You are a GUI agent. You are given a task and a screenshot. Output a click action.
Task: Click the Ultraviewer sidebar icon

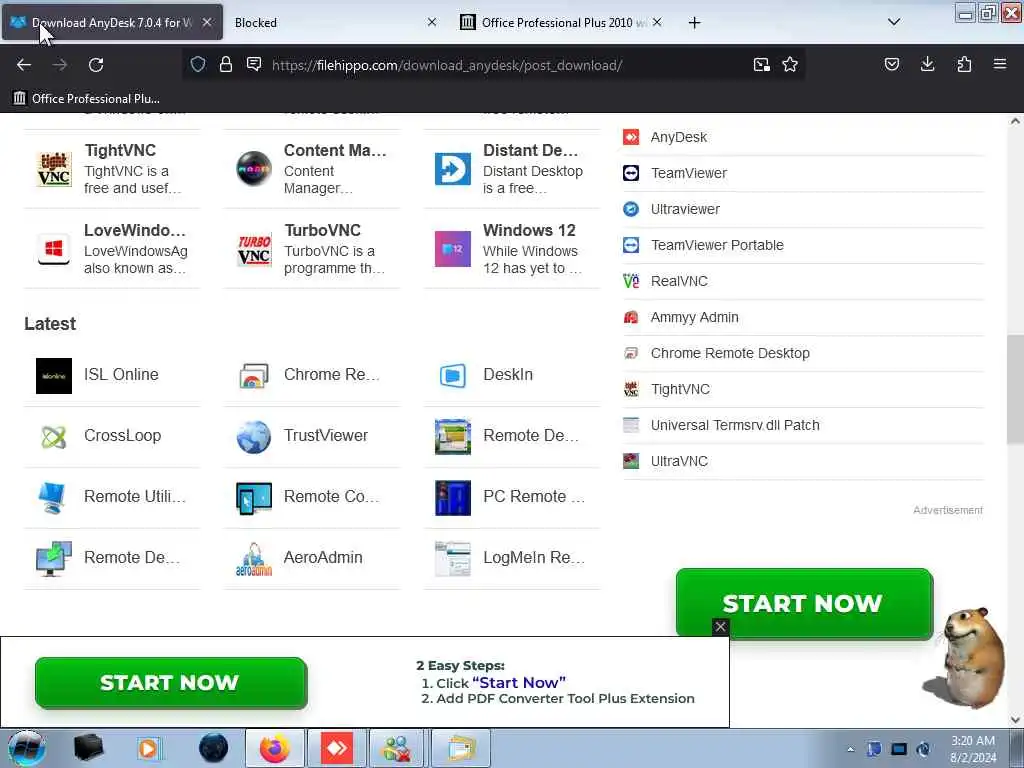[631, 209]
